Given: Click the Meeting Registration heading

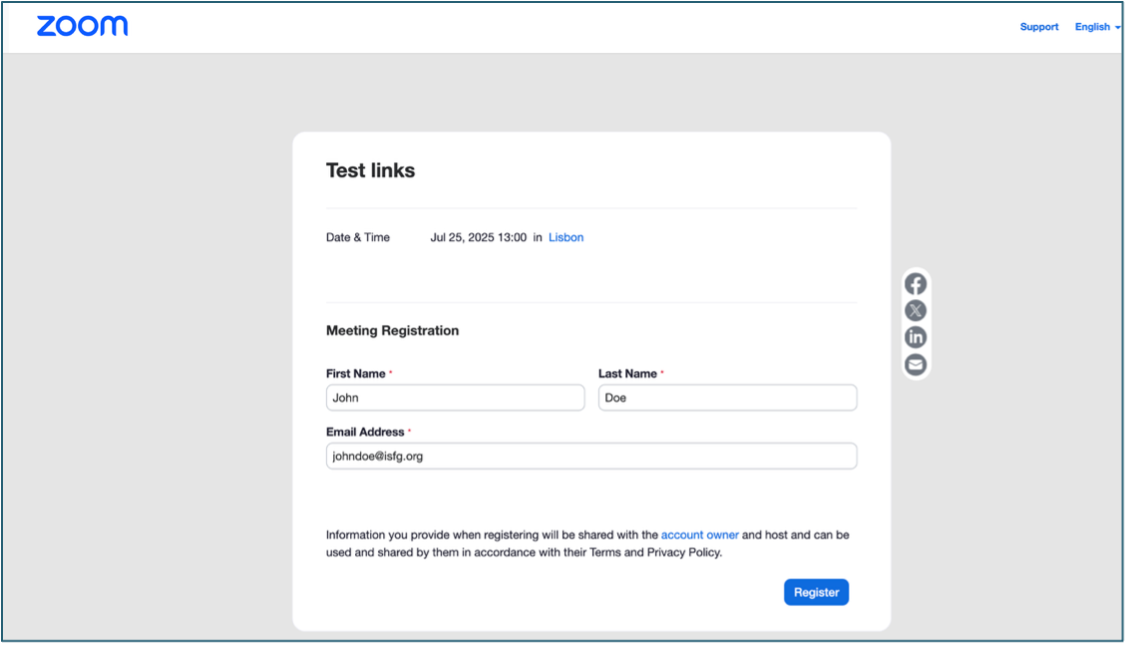Looking at the screenshot, I should 392,330.
